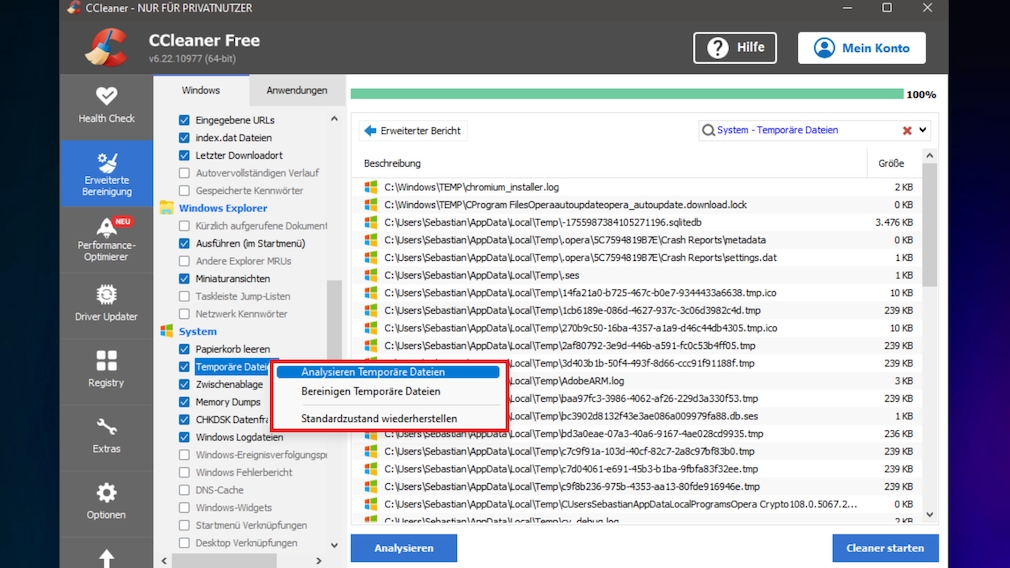Open the filter dropdown arrow

923,130
